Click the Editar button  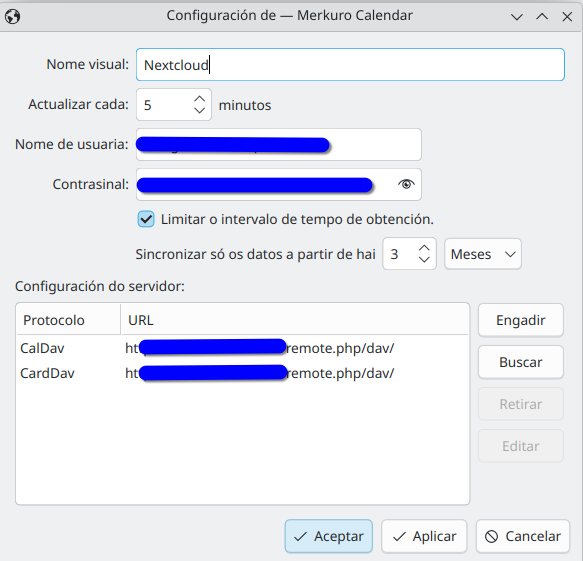(x=521, y=446)
